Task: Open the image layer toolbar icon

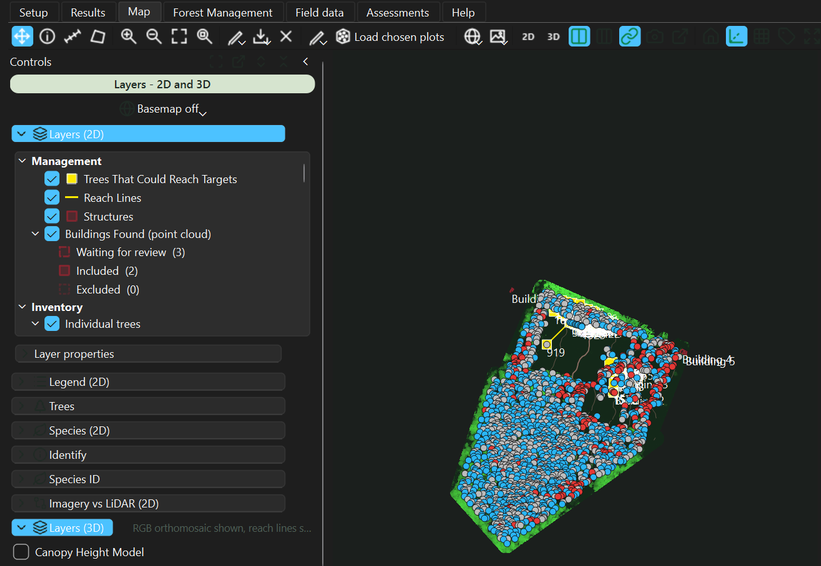Action: (x=498, y=37)
